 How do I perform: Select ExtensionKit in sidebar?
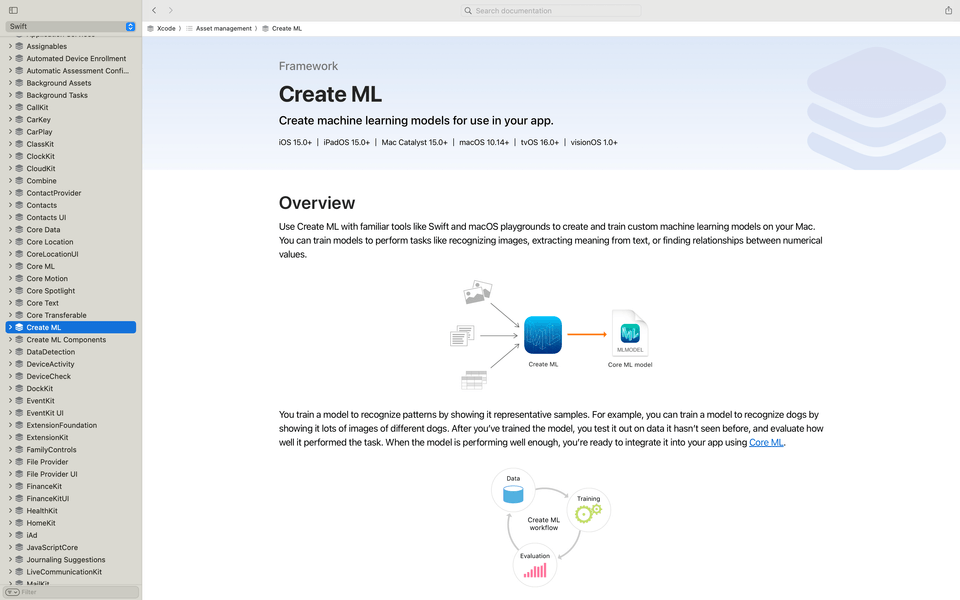47,438
